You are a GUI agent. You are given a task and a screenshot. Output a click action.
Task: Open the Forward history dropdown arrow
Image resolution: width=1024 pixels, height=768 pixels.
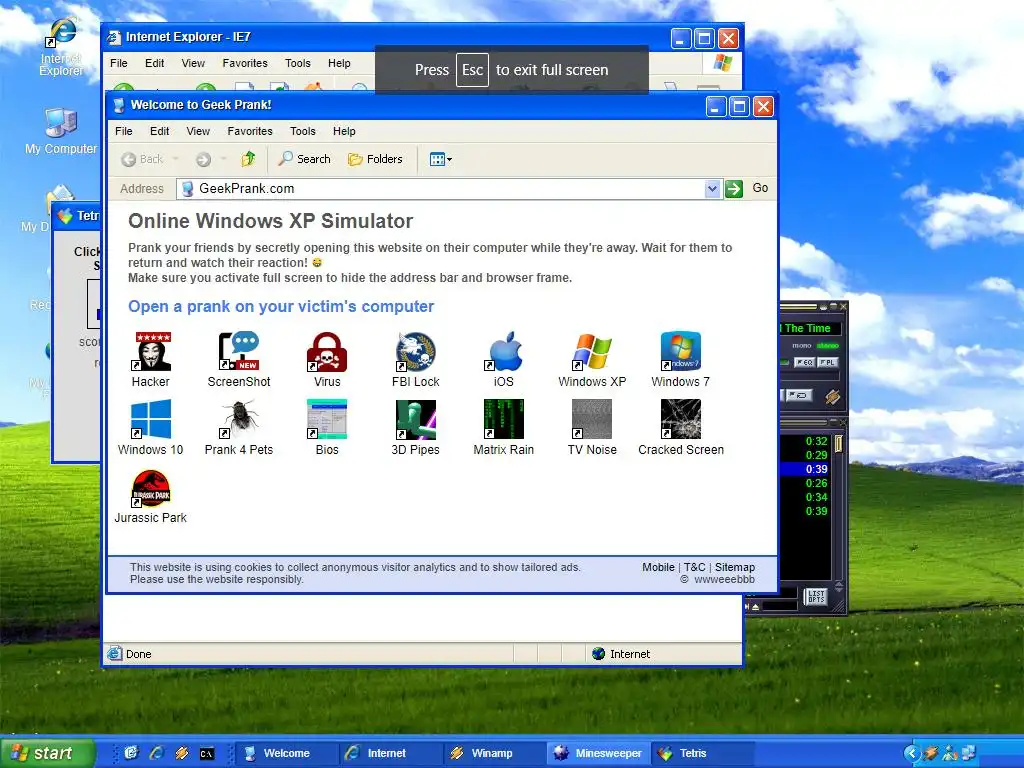(223, 159)
